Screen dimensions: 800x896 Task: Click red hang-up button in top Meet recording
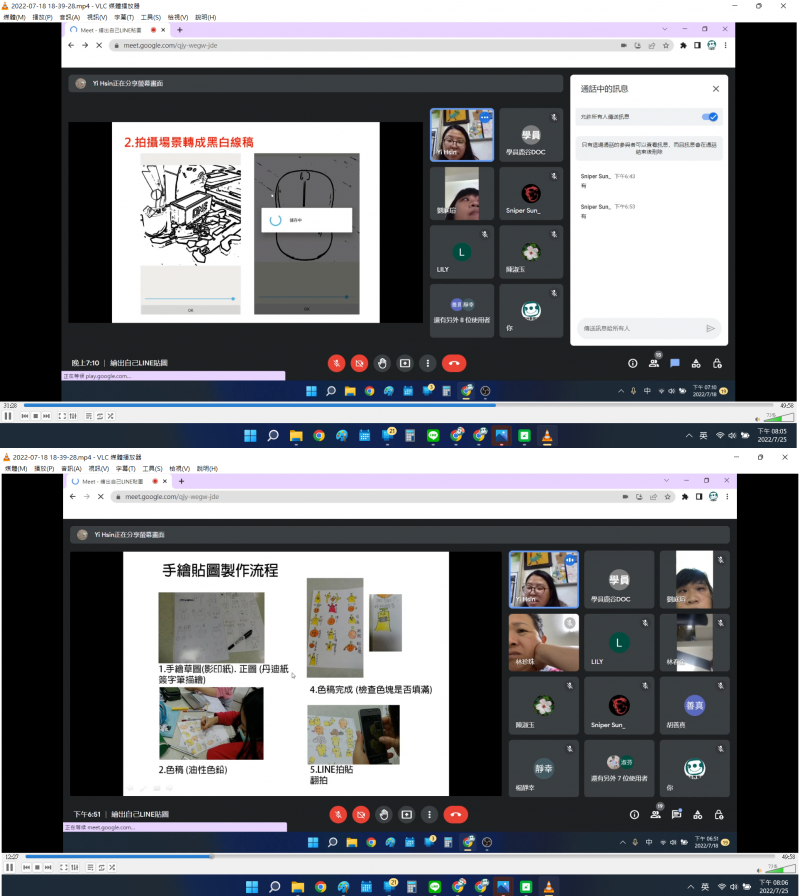pos(454,363)
